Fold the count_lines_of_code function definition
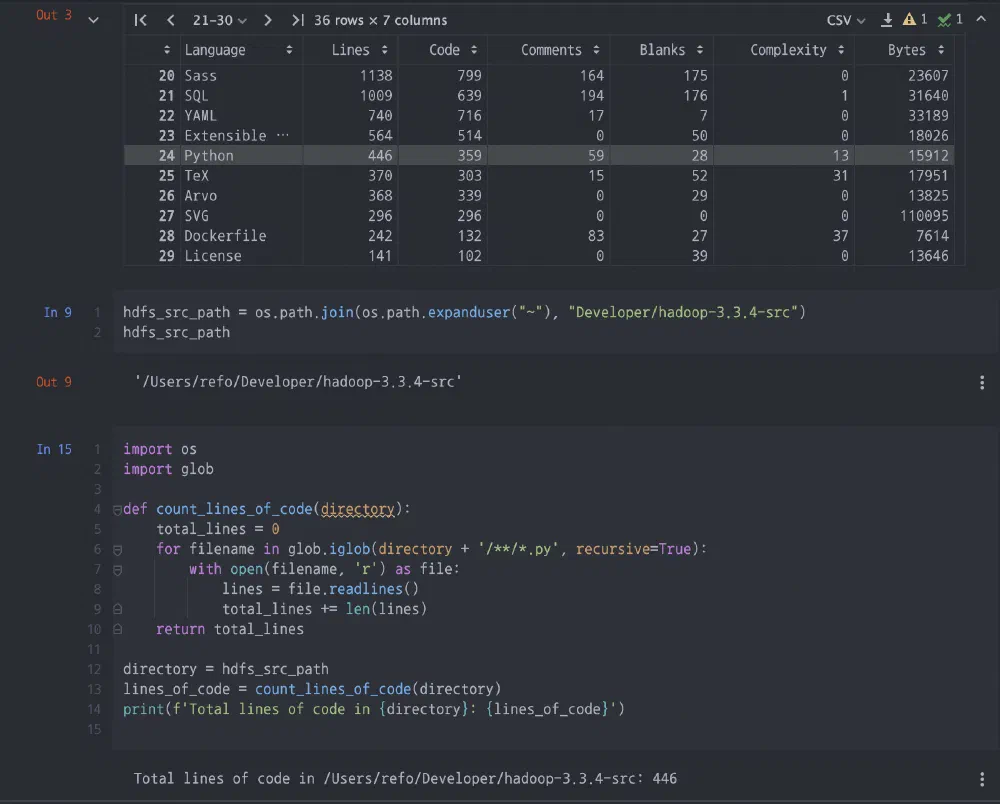The image size is (1000, 804). tap(117, 510)
